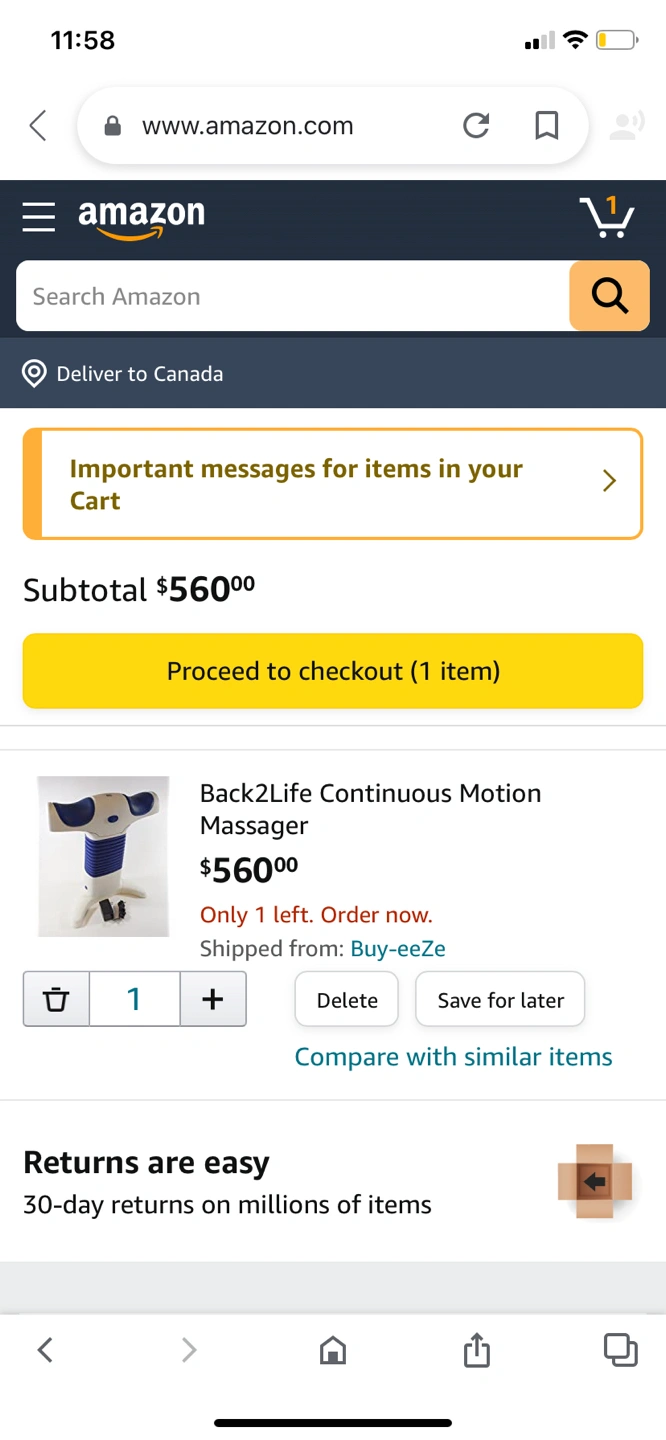
Task: Proceed to checkout with 1 item
Action: [x=333, y=671]
